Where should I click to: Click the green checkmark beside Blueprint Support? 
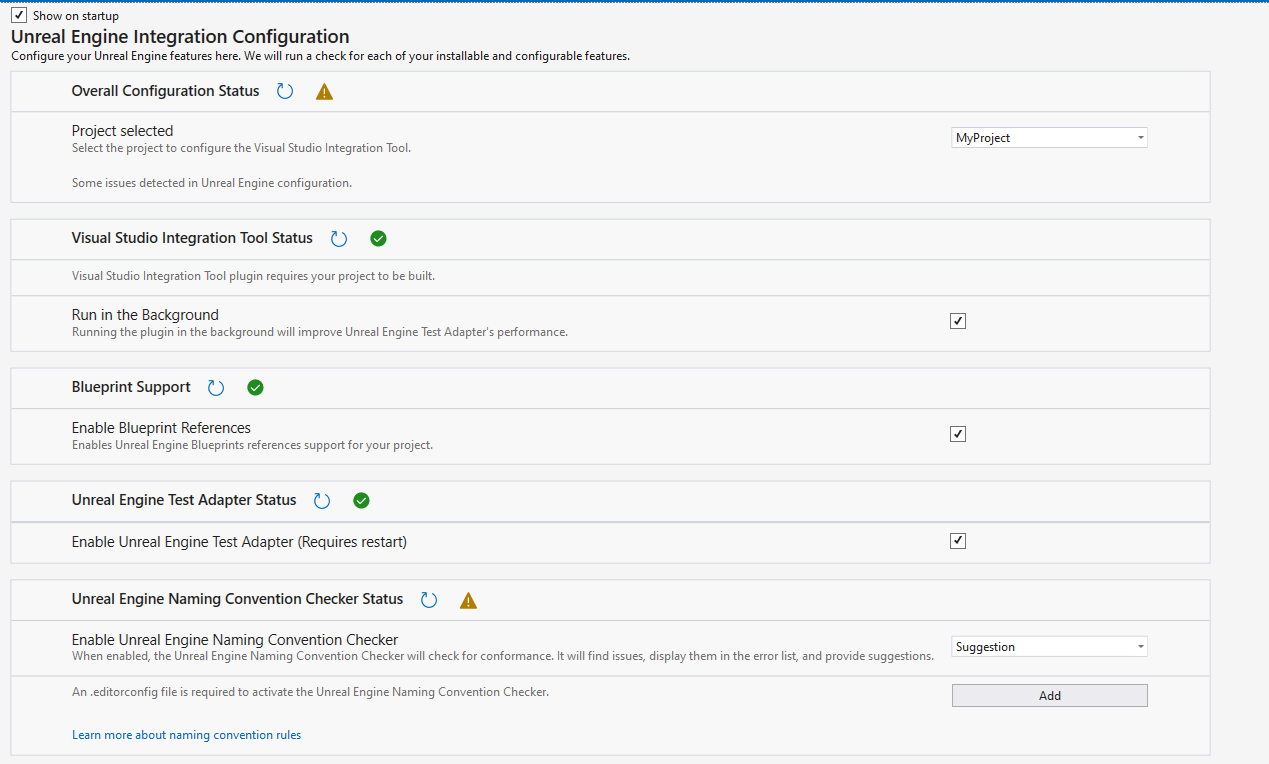coord(255,388)
